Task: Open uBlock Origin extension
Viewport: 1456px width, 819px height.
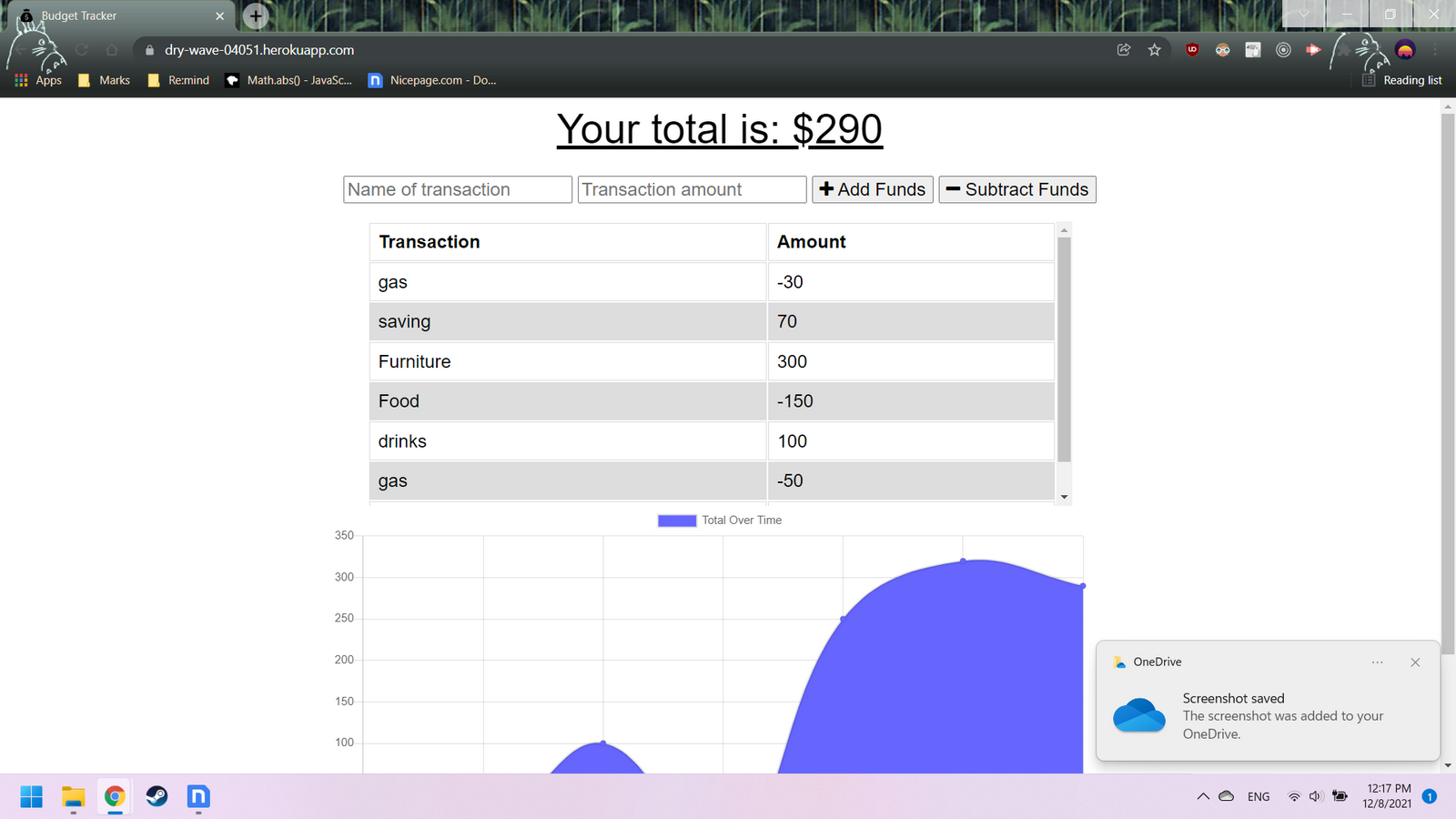Action: 1192,50
